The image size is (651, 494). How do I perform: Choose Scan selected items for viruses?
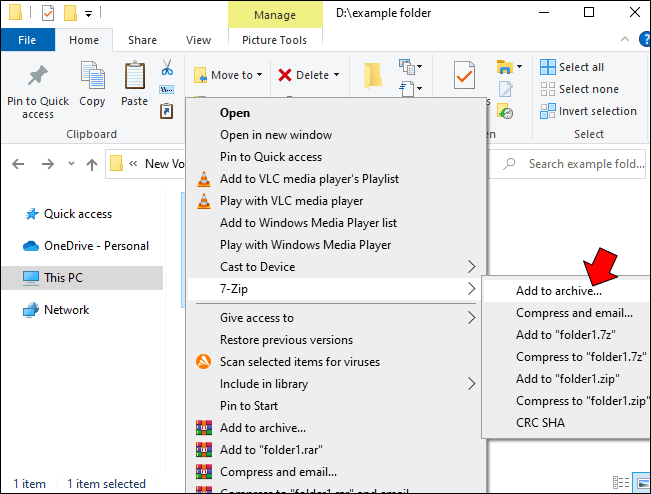pos(336,362)
